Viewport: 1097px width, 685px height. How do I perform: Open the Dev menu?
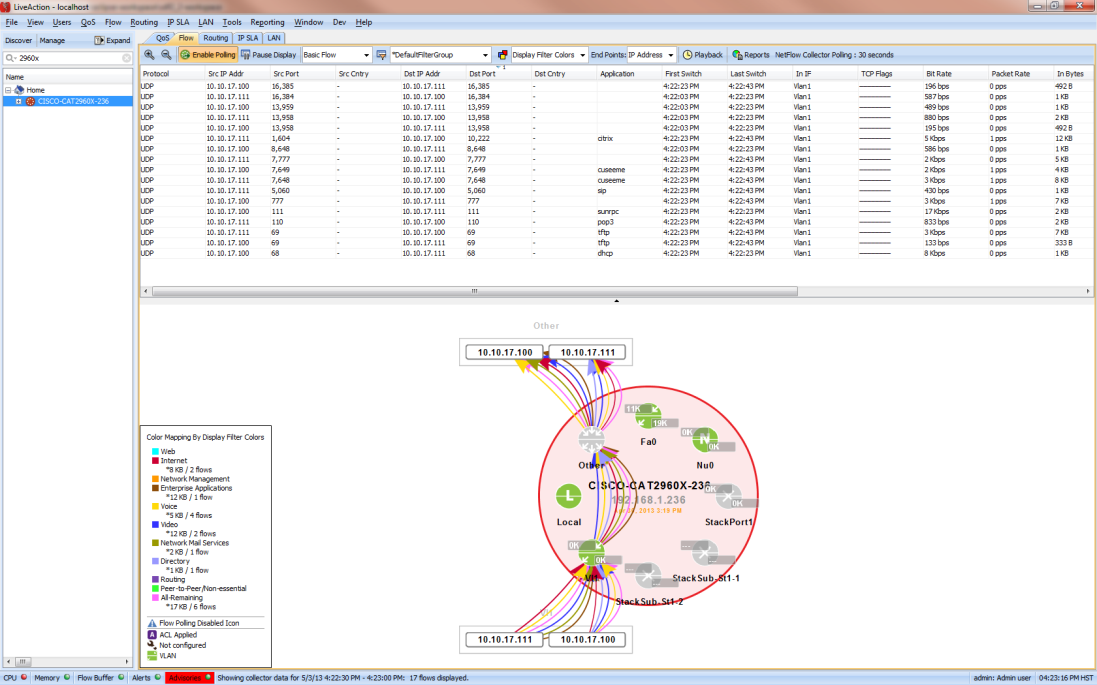click(339, 22)
